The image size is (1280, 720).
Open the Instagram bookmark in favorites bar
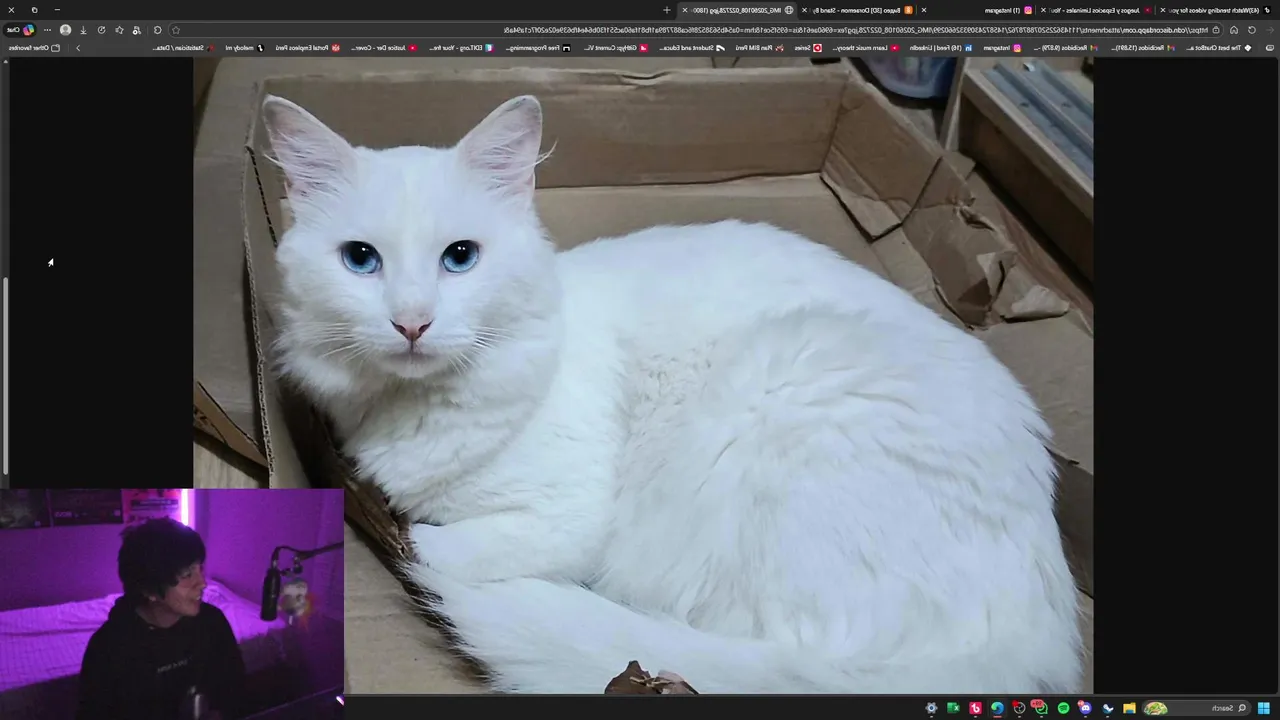pos(1002,48)
